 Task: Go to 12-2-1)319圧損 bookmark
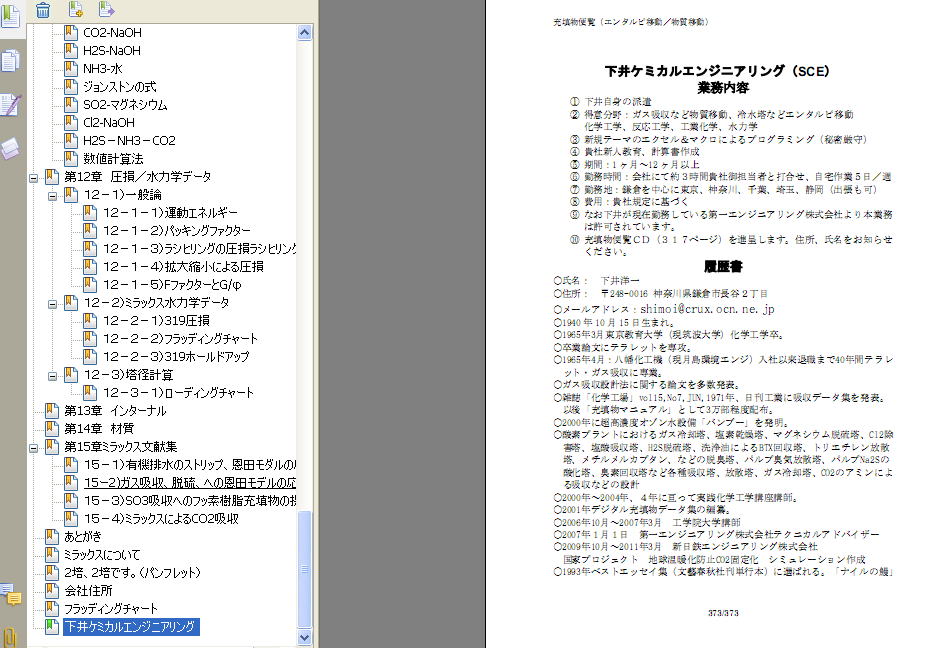tap(157, 321)
